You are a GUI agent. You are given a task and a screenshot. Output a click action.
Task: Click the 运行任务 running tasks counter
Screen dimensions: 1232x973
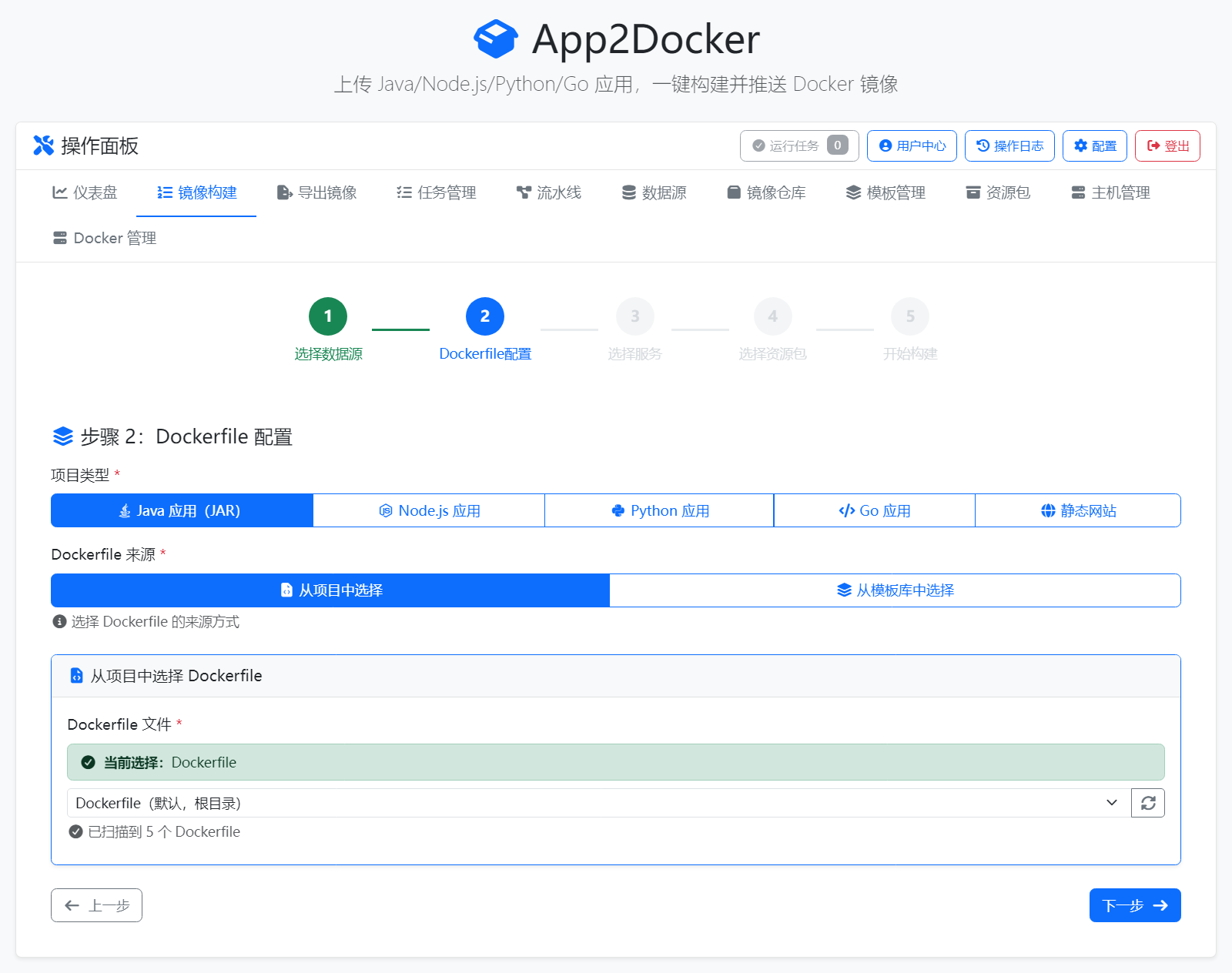point(799,145)
